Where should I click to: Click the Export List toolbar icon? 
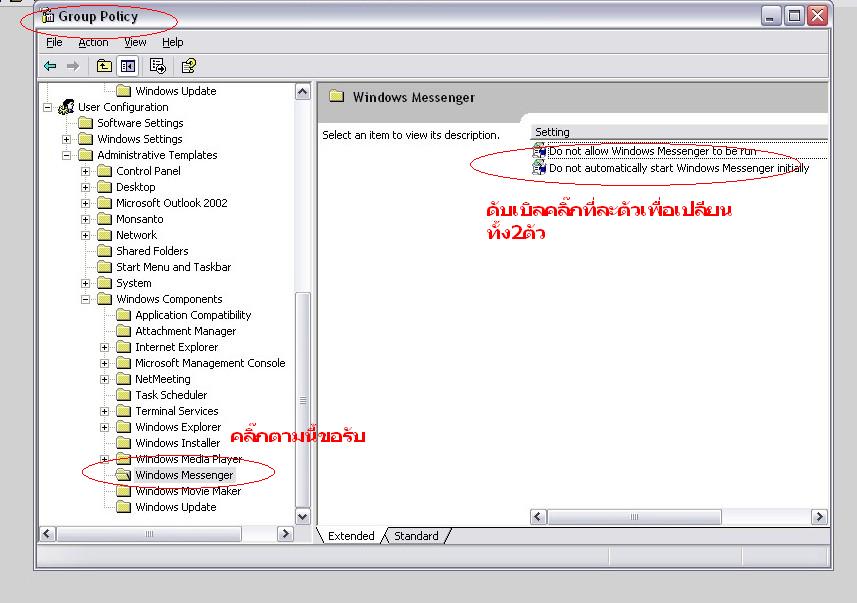point(157,66)
